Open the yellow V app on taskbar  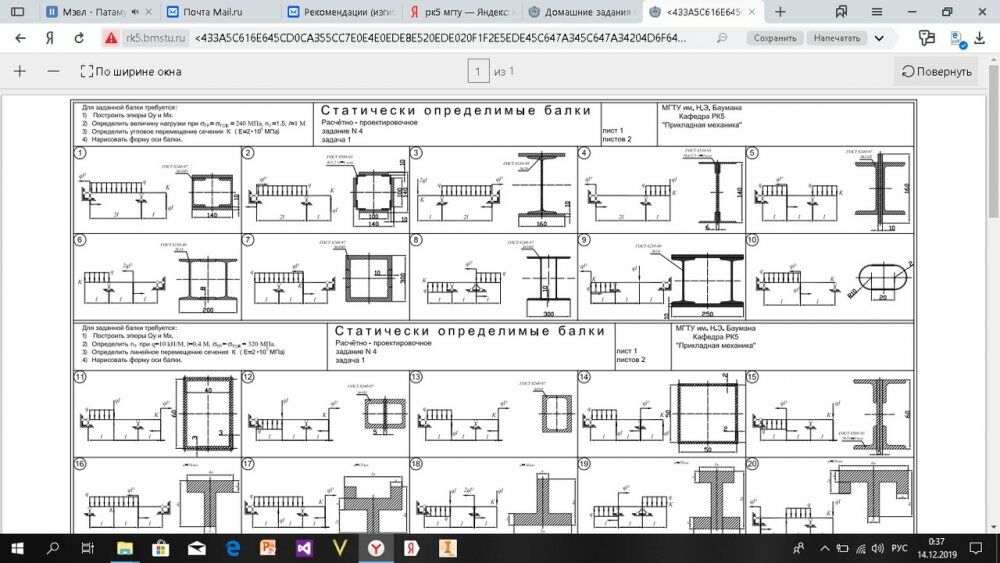[x=340, y=548]
